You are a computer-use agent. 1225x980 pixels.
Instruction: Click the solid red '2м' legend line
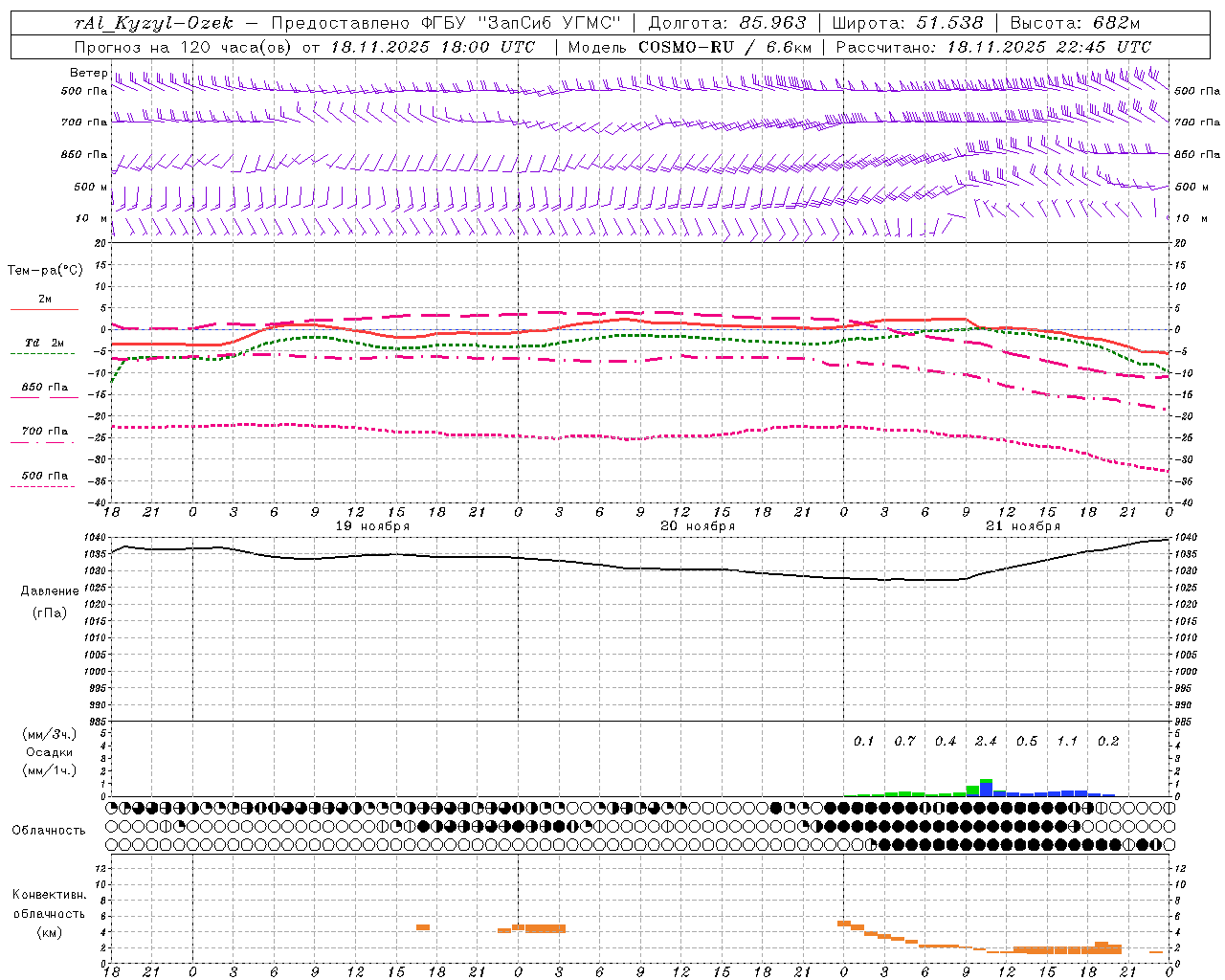(x=44, y=309)
